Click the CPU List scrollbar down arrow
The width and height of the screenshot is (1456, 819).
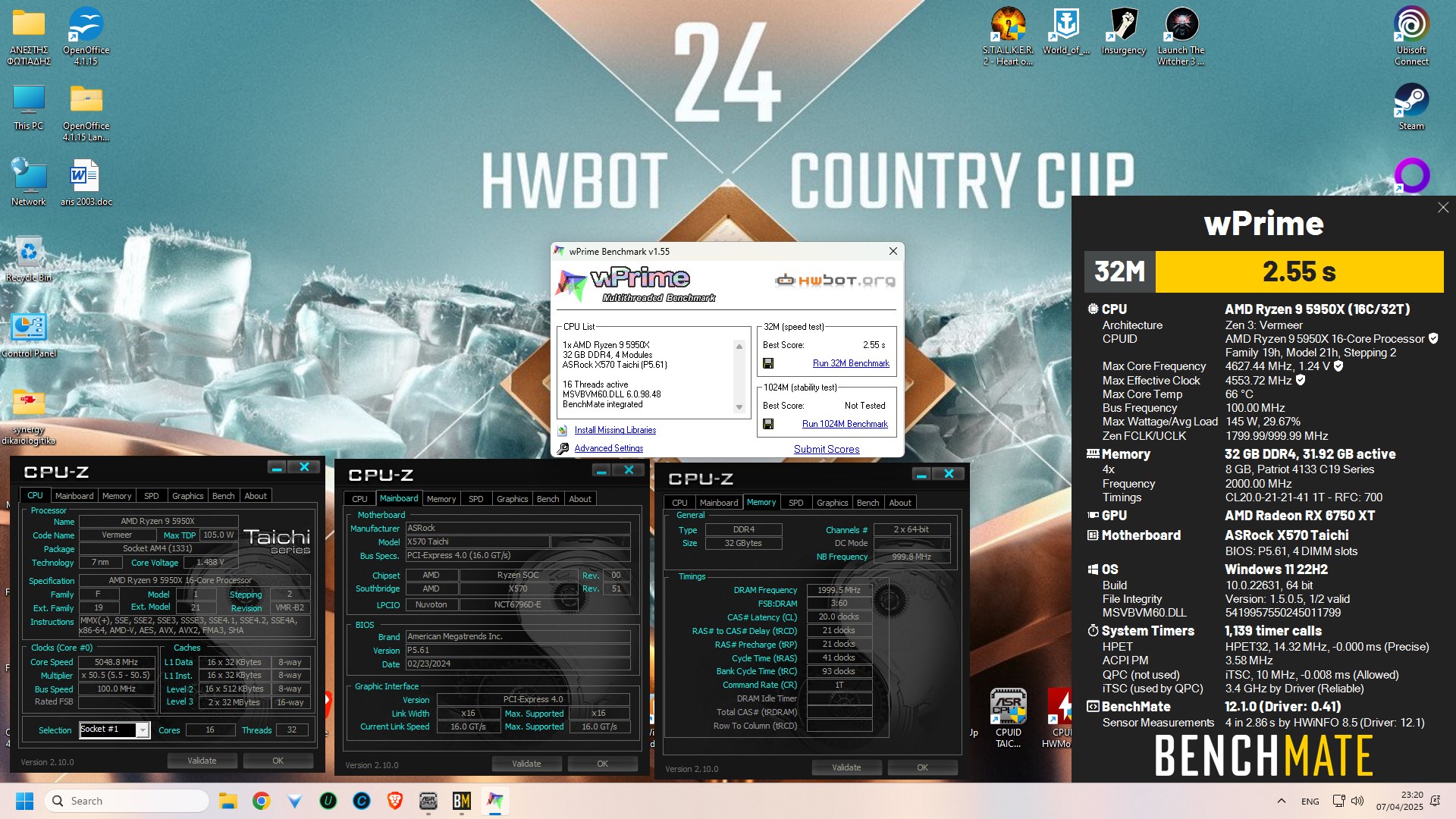(739, 407)
